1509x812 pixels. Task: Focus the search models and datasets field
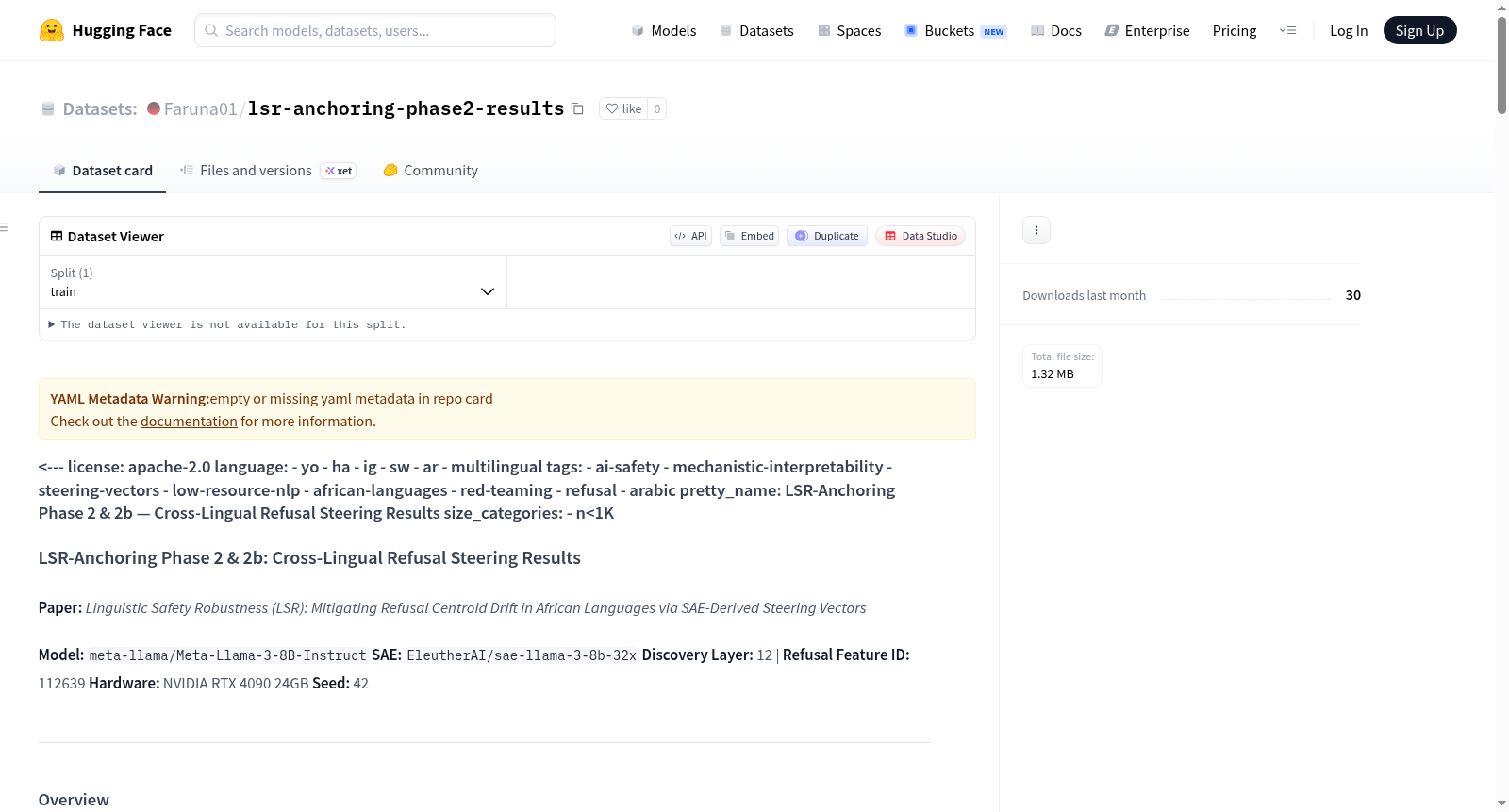[375, 30]
